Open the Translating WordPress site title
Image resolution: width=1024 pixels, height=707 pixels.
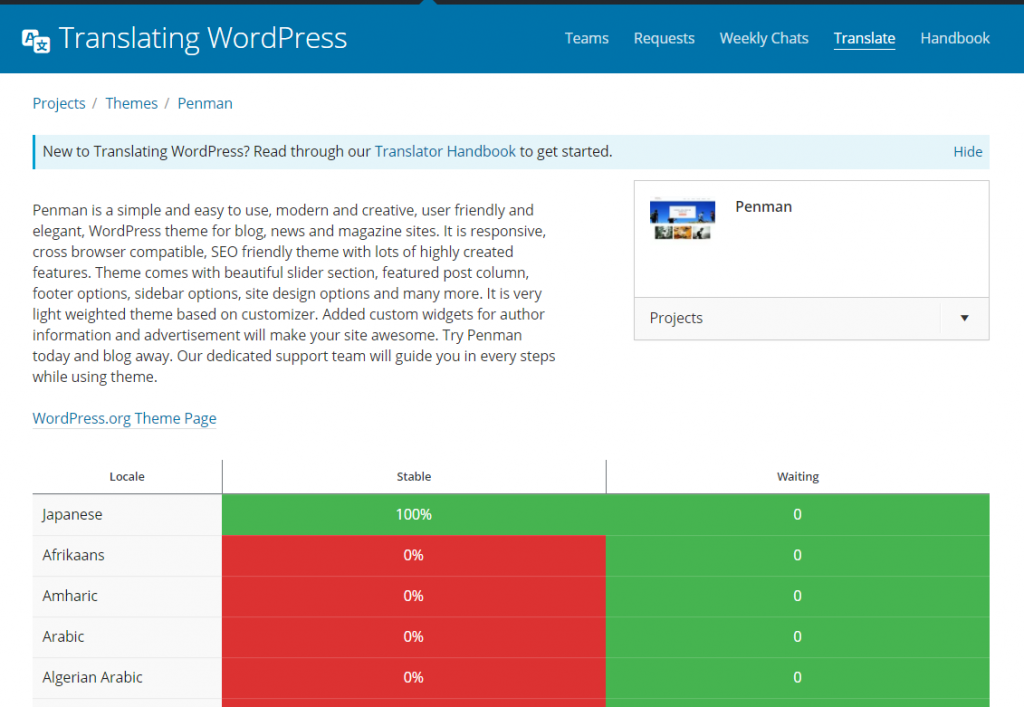[202, 38]
